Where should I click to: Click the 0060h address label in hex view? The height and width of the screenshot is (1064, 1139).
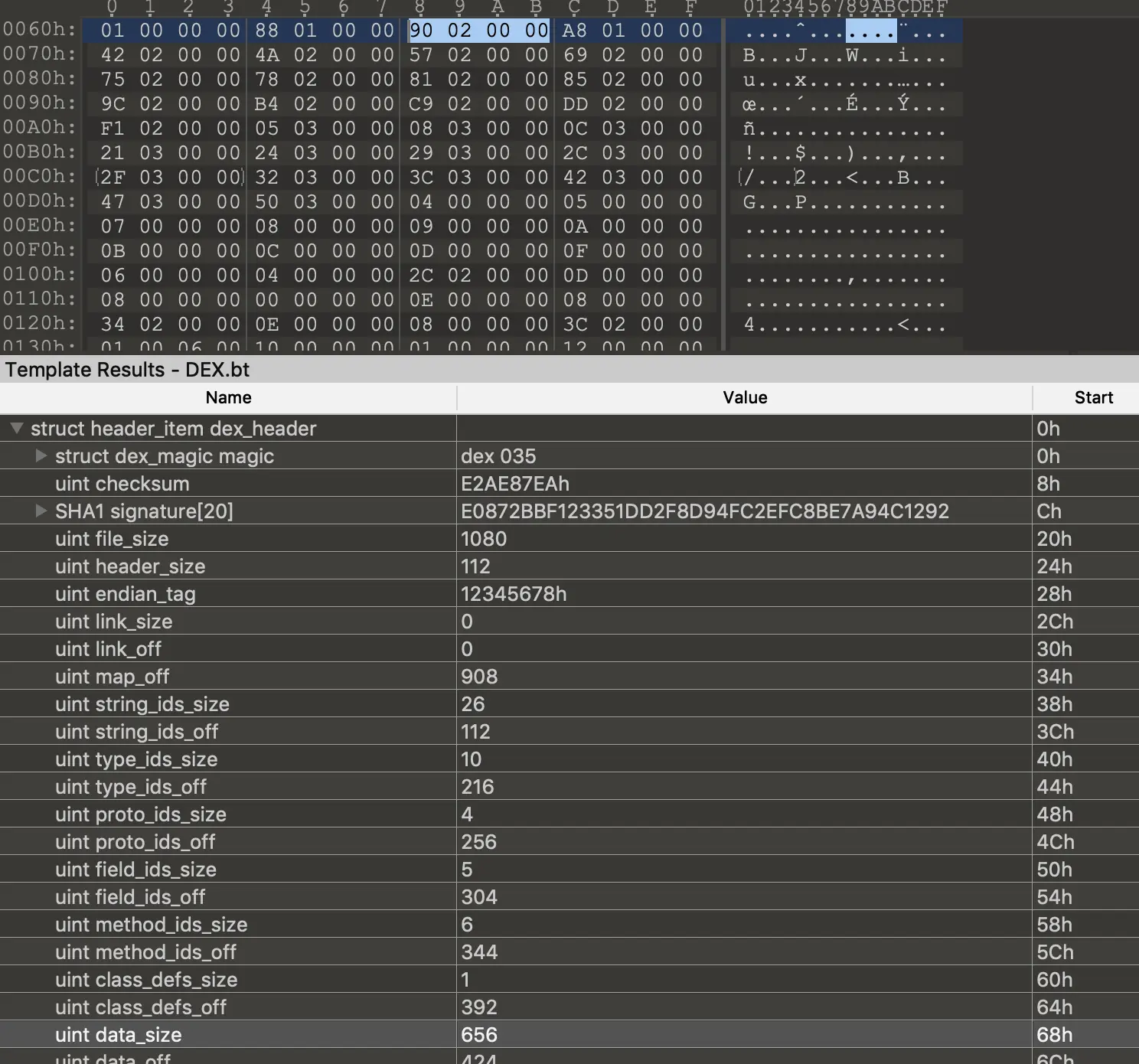point(40,30)
